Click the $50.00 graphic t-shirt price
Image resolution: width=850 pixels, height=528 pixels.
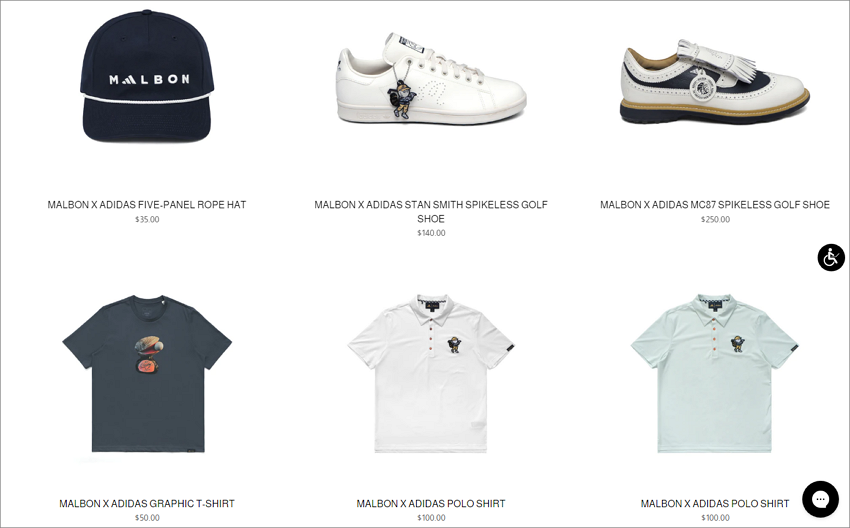coord(147,518)
